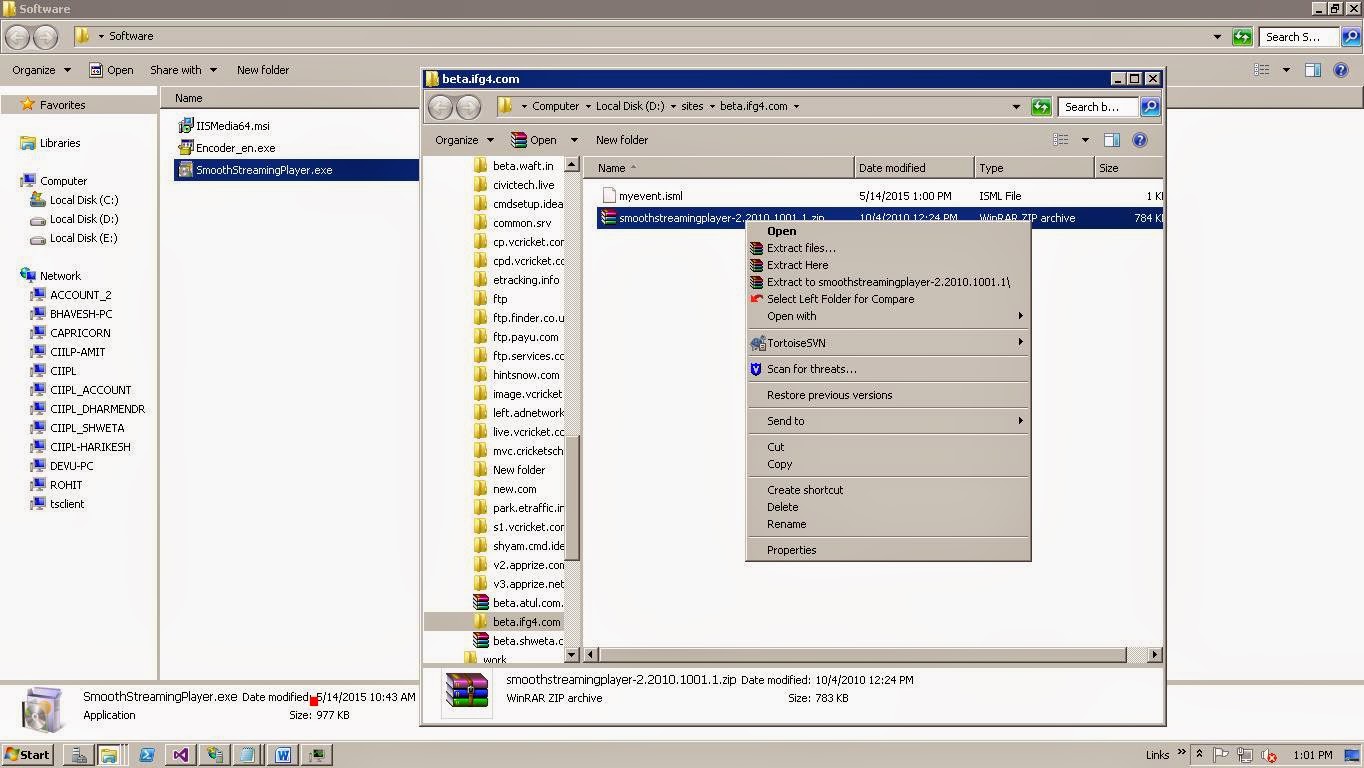The image size is (1364, 768).
Task: Select the SmoothStreamingPlayer.exe file icon
Action: 185,170
